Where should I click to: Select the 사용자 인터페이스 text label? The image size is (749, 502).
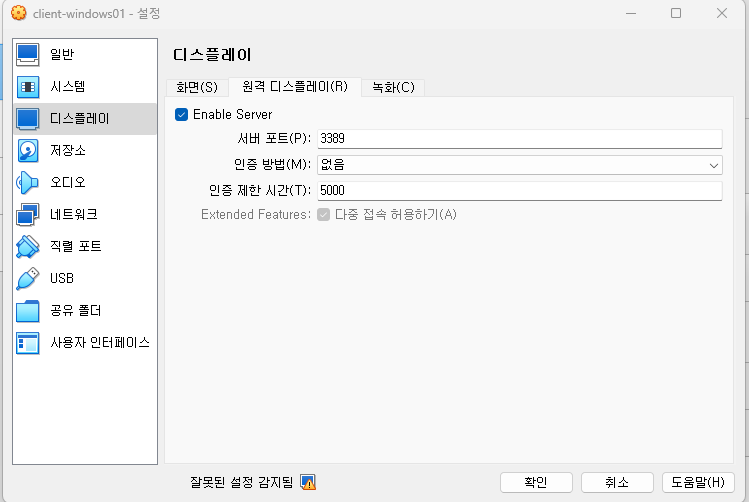(100, 343)
